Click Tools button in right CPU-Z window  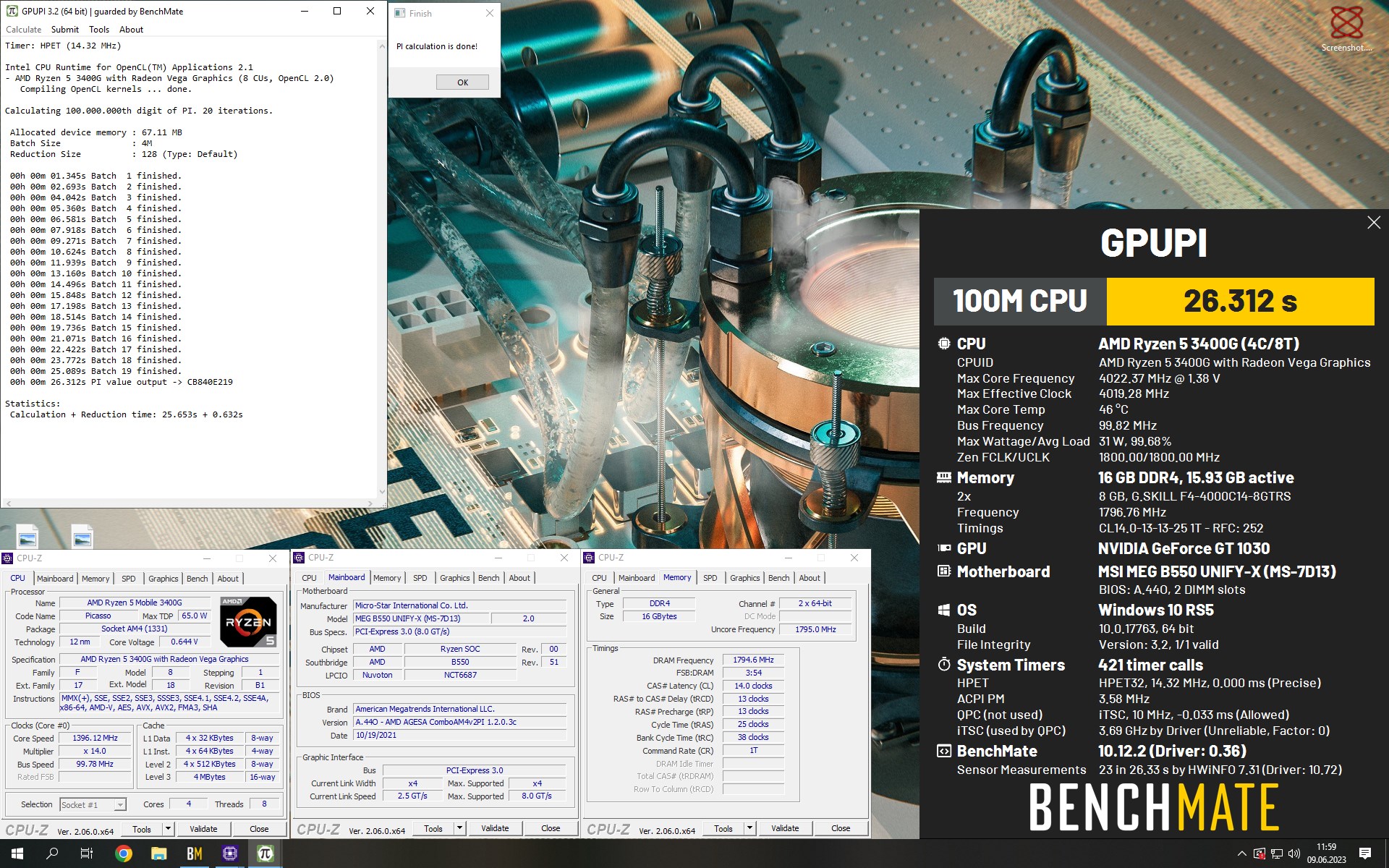[723, 829]
